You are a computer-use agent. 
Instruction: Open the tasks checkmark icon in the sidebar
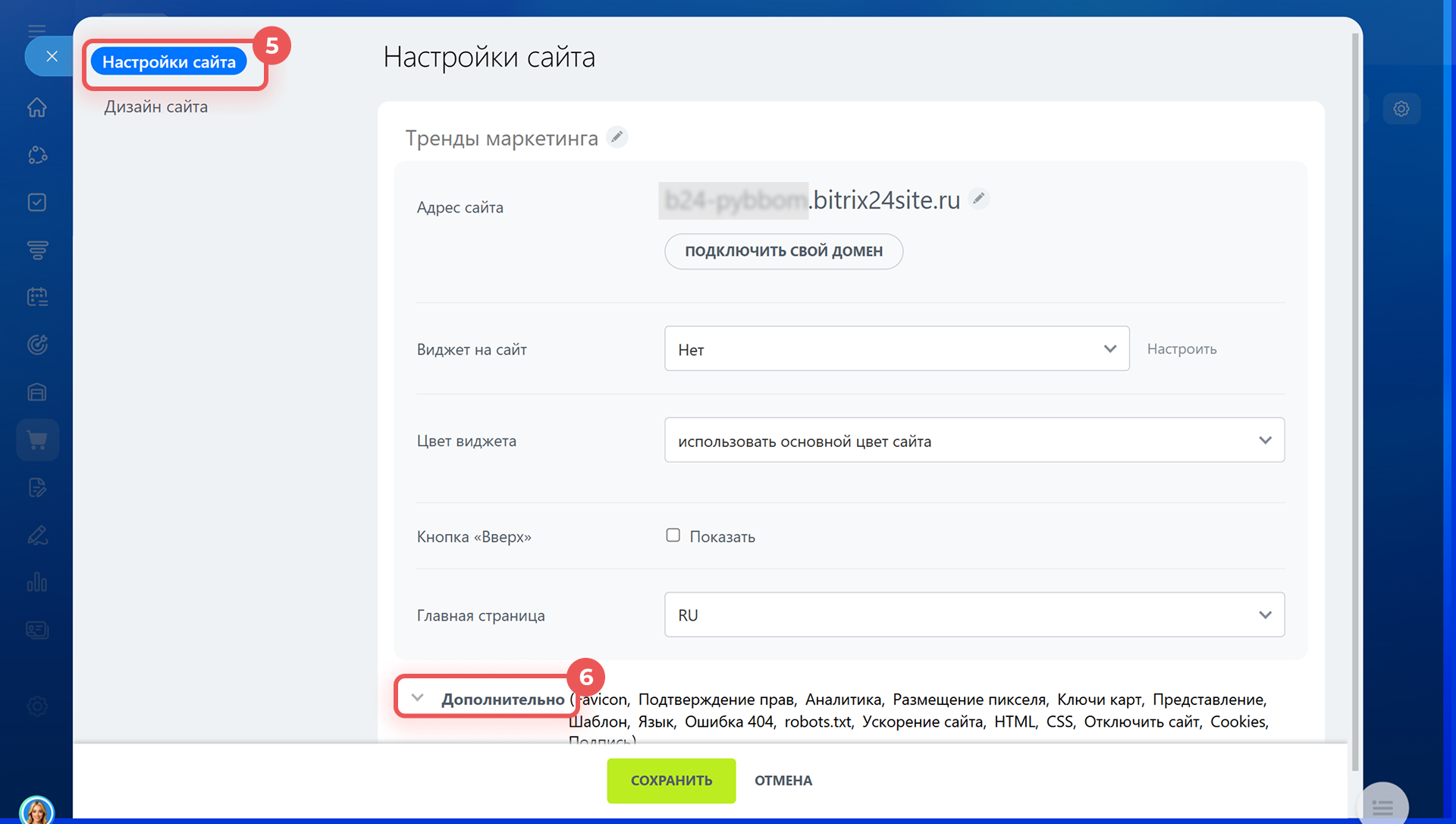[37, 203]
